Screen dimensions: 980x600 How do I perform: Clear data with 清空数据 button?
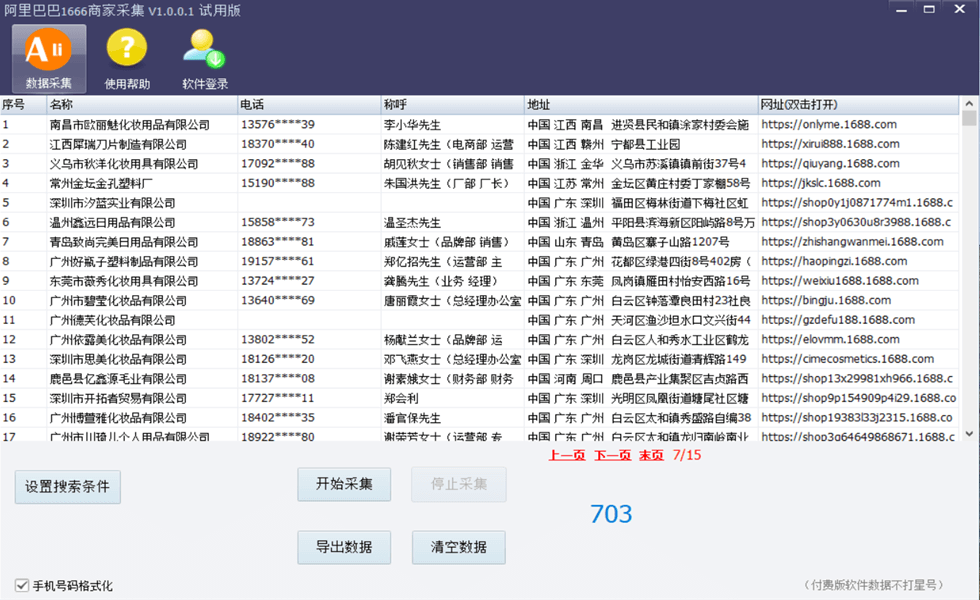[459, 548]
